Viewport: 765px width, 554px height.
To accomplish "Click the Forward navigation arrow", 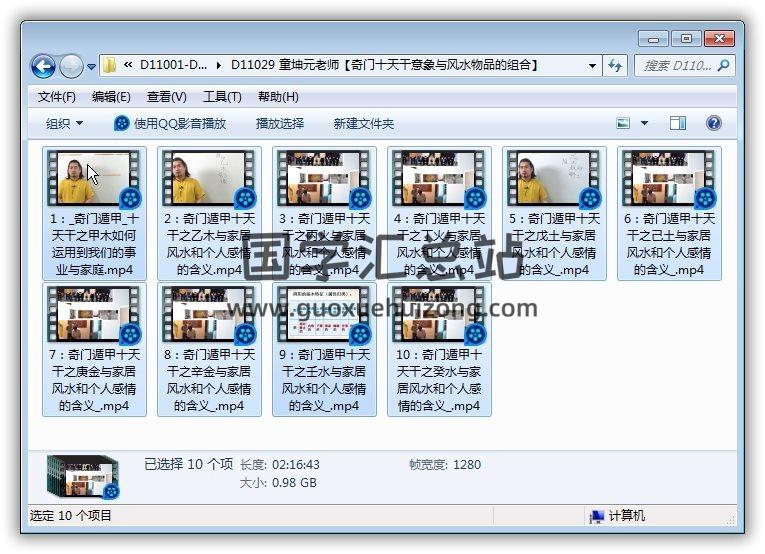I will pyautogui.click(x=71, y=66).
